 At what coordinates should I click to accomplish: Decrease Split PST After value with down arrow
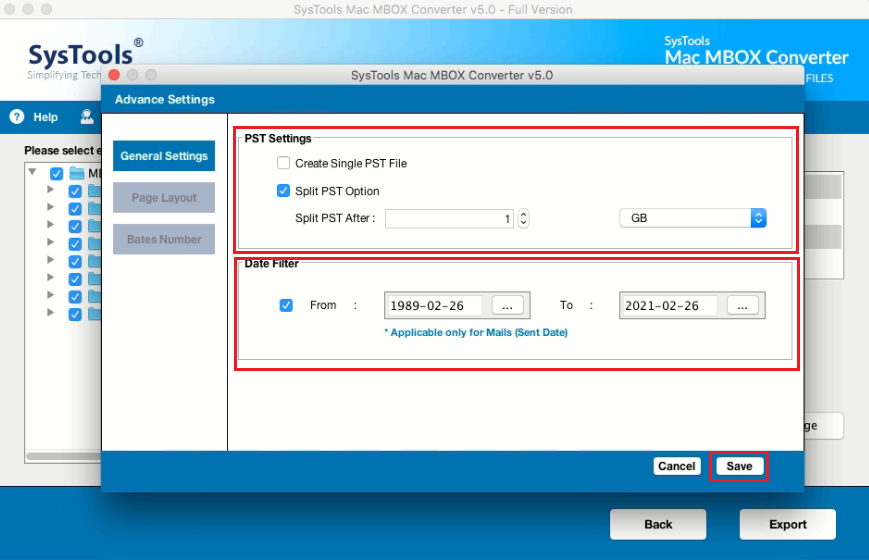[x=523, y=223]
